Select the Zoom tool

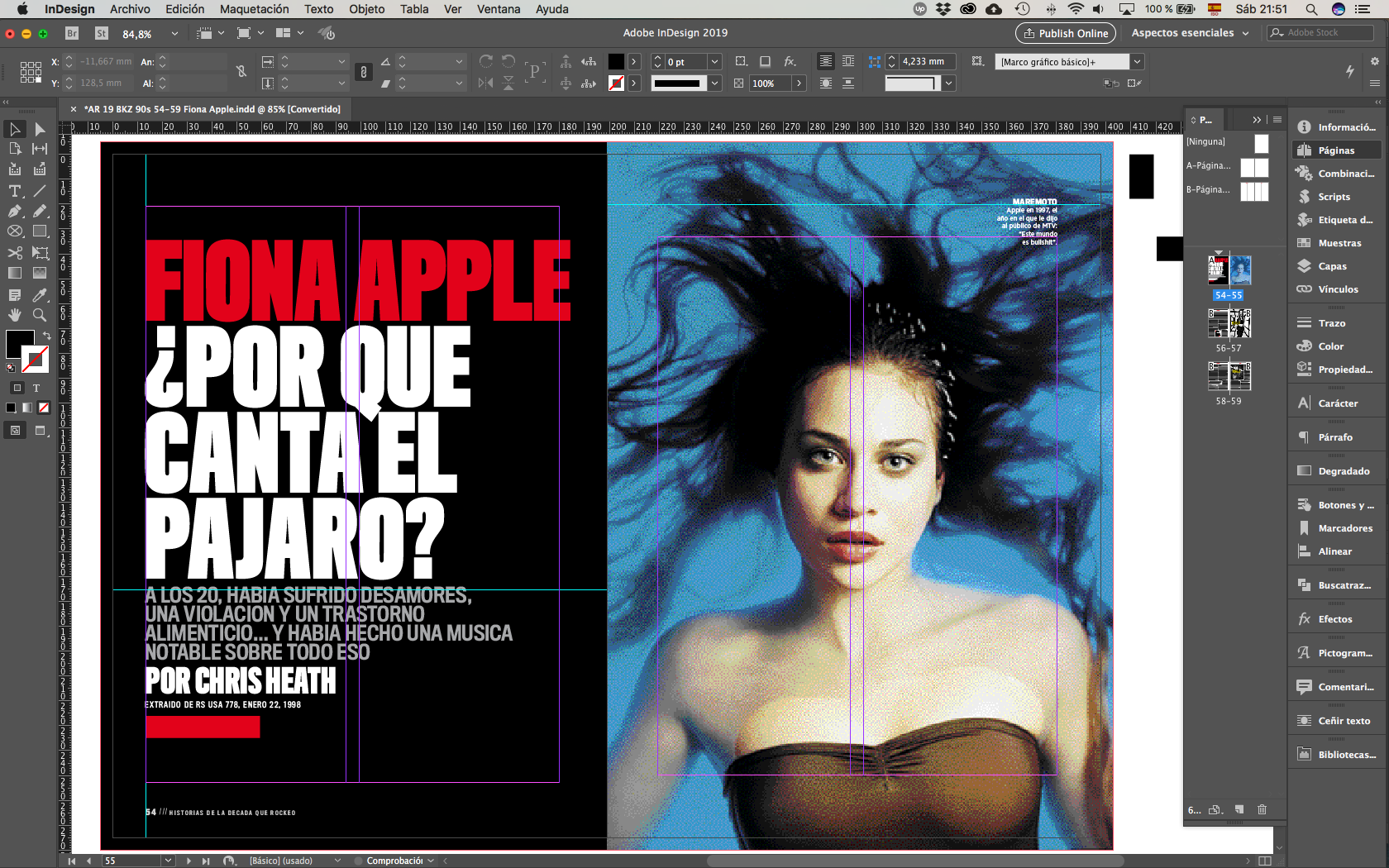(40, 315)
